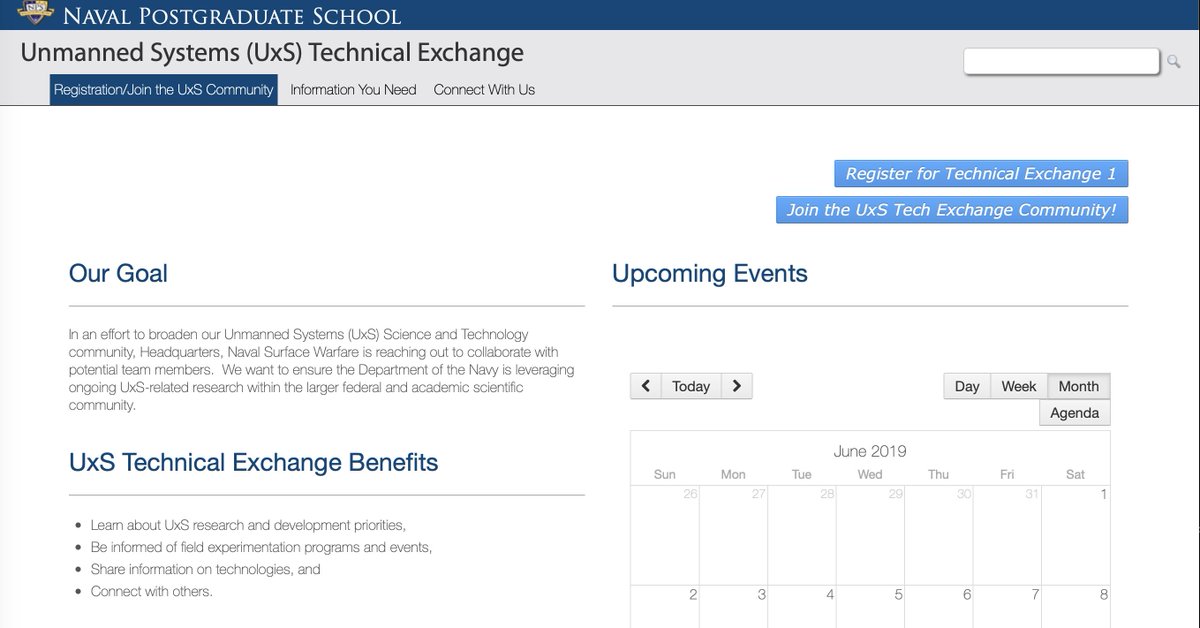Viewport: 1200px width, 628px height.
Task: Click bullet 'Connect with others.'
Action: (152, 591)
